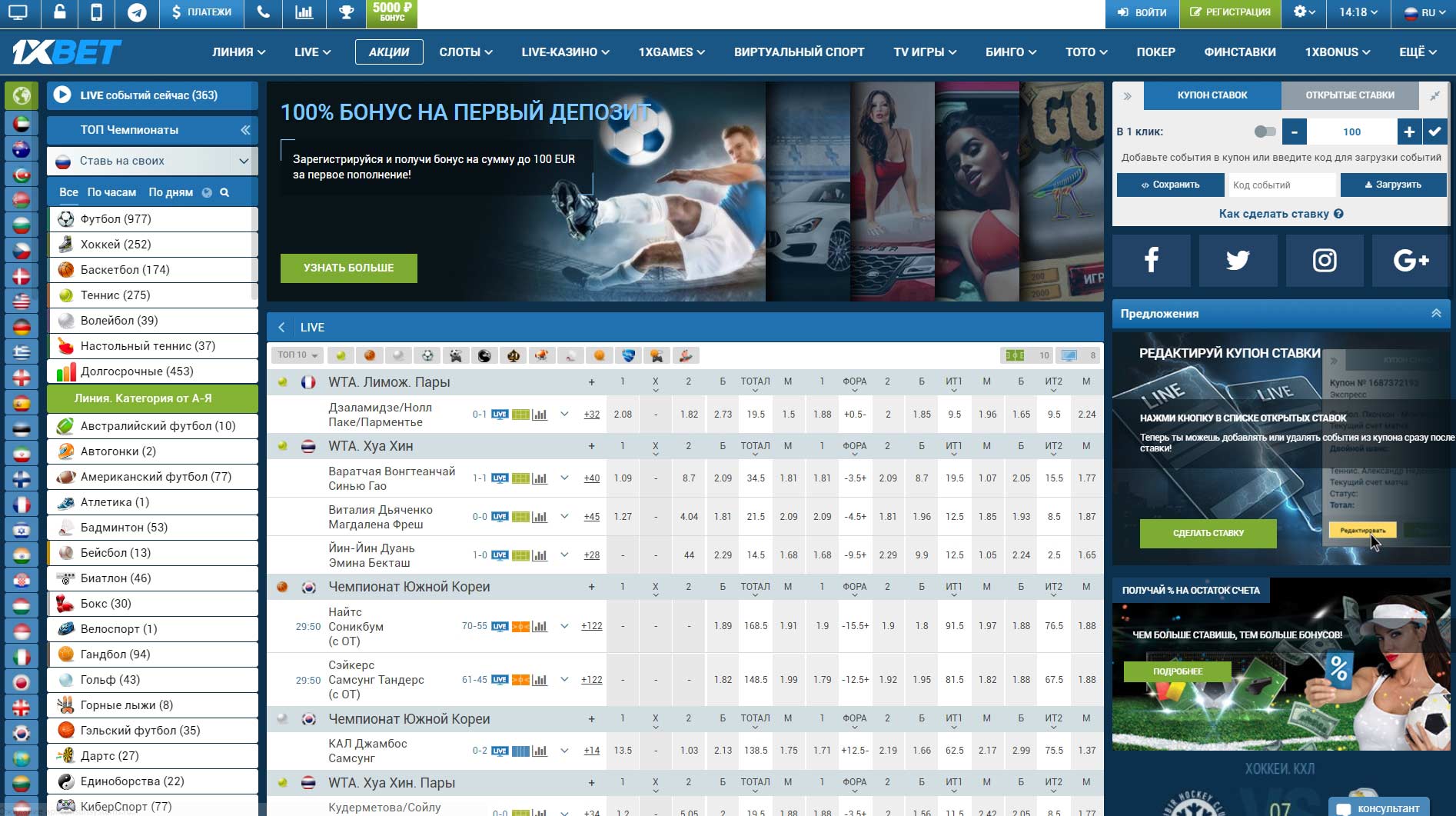This screenshot has width=1456, height=816.
Task: Click the Код событий input field
Action: tap(1281, 185)
